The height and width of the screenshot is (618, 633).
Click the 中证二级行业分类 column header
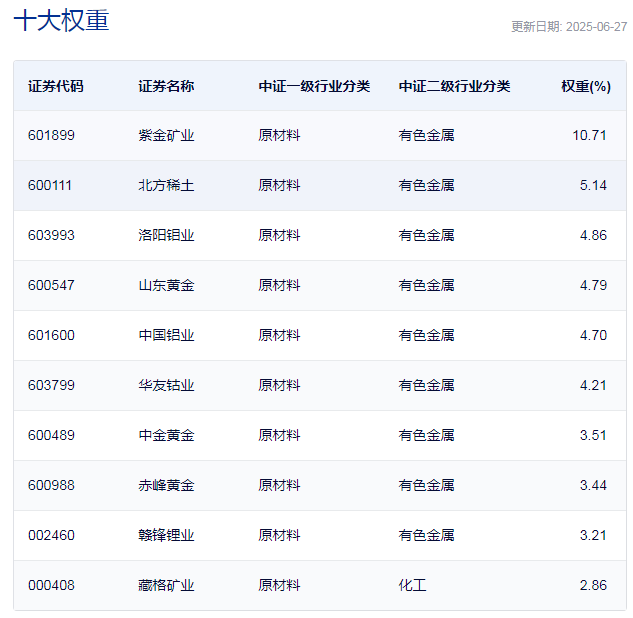(455, 86)
